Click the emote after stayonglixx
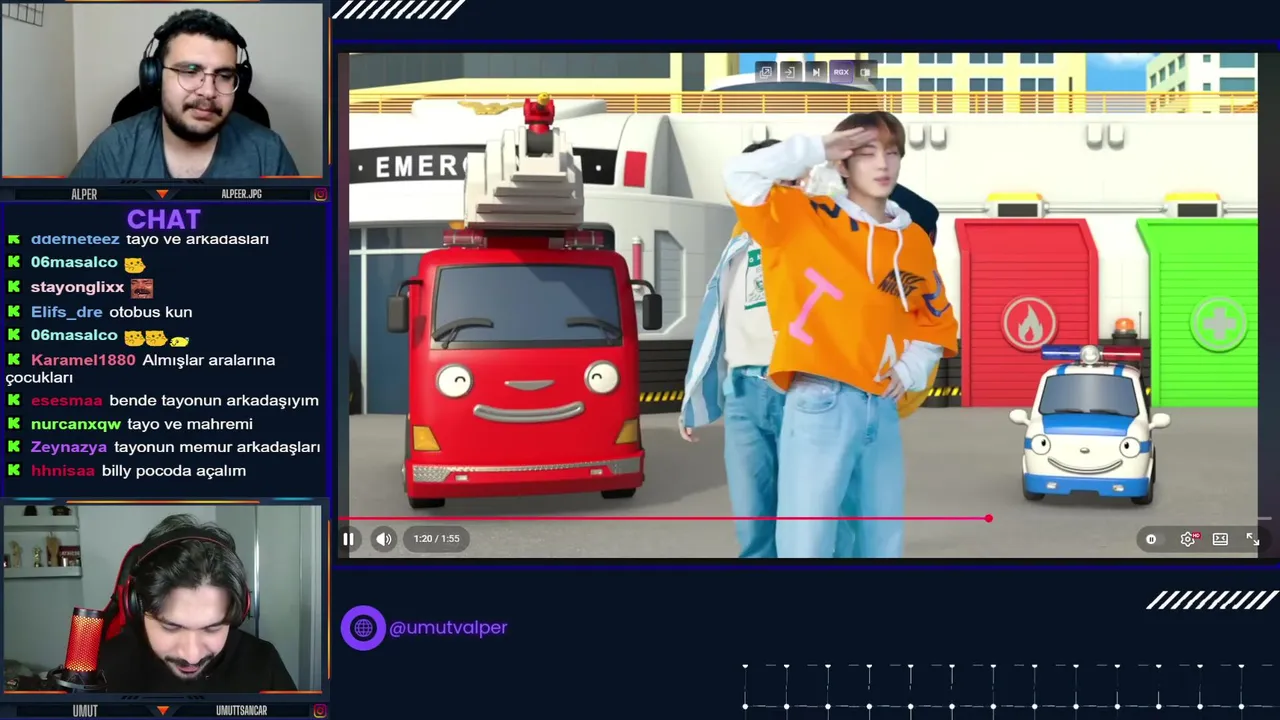1280x720 pixels. coord(142,288)
